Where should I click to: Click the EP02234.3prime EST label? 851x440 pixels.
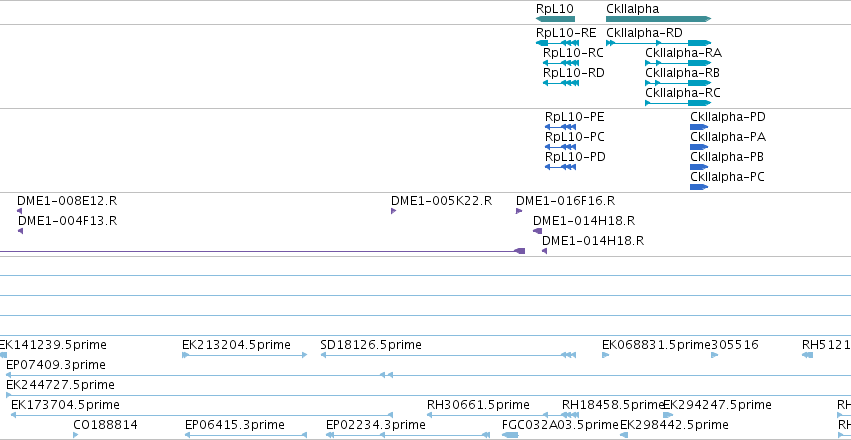click(376, 425)
